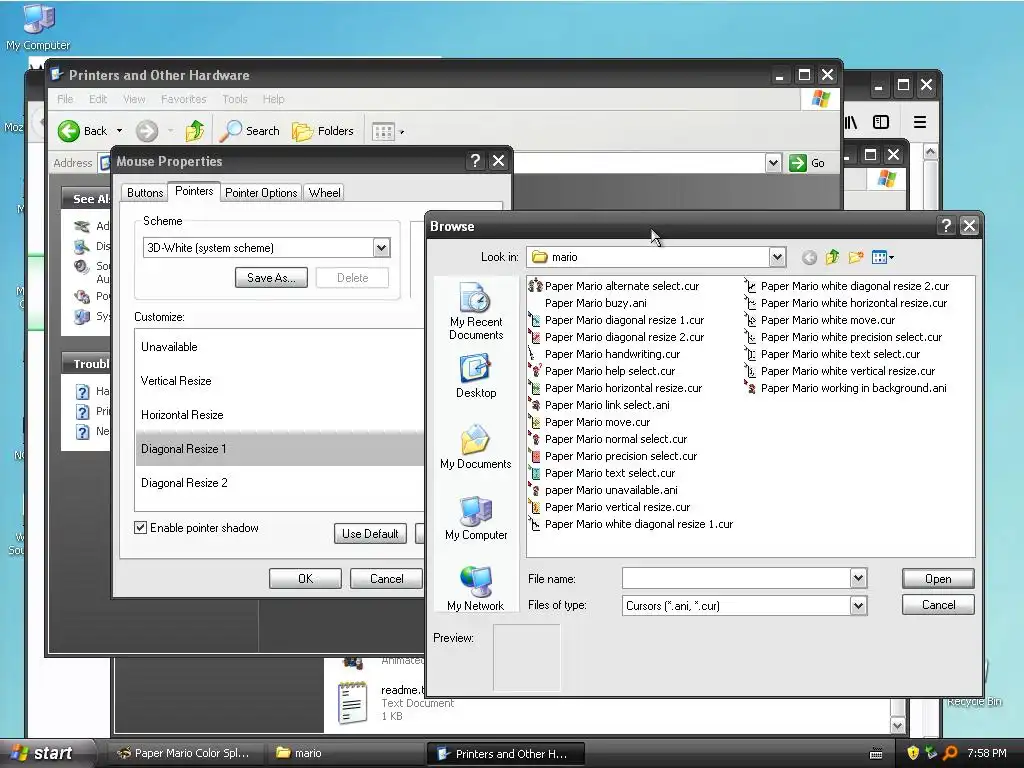
Task: Click Browse dialog back arrow icon
Action: coord(809,257)
